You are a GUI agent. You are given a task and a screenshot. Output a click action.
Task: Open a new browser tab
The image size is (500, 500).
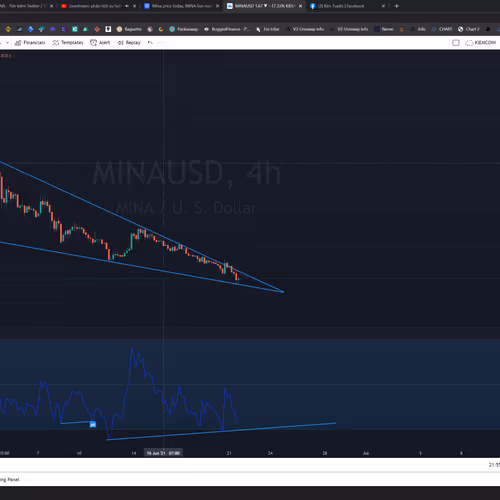tap(396, 6)
